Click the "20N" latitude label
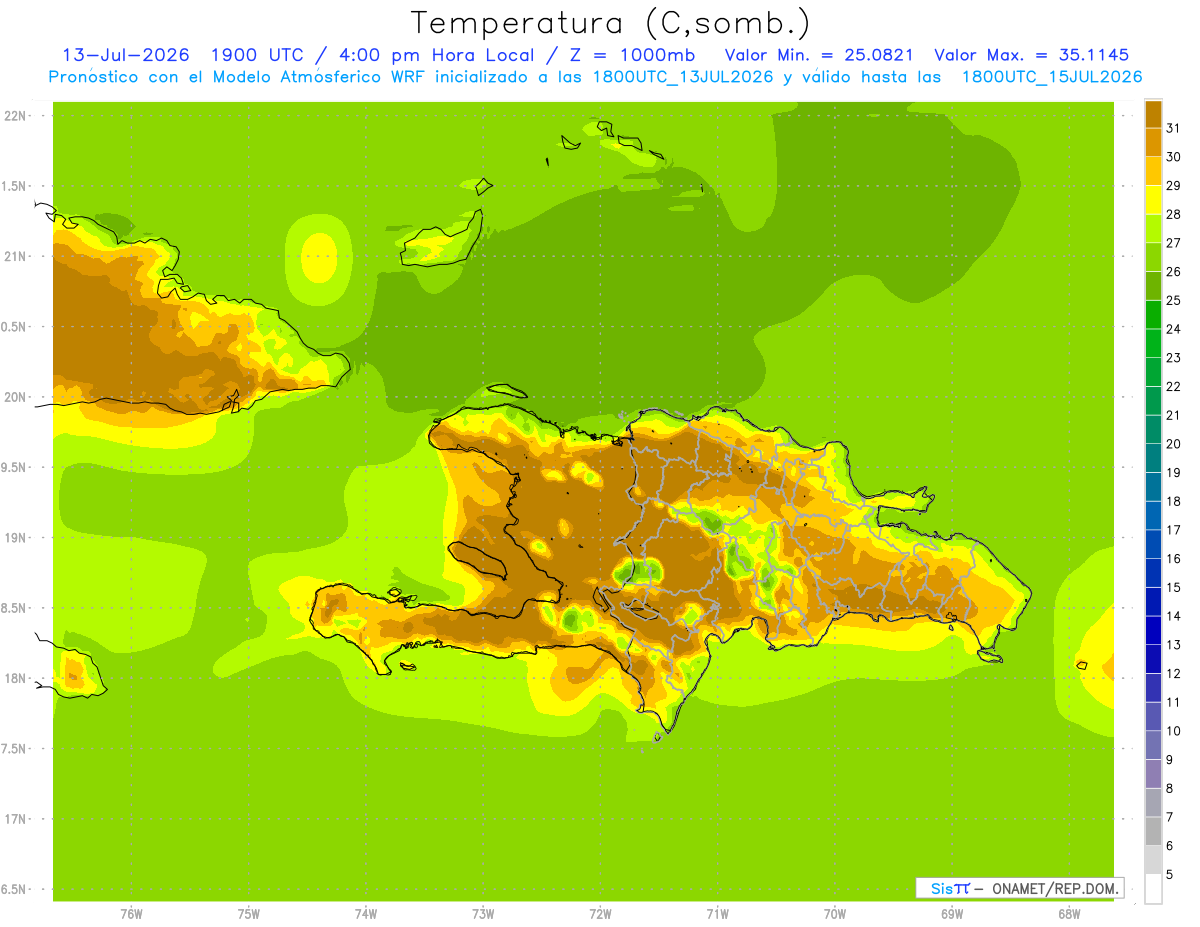This screenshot has height=927, width=1200. pos(15,397)
